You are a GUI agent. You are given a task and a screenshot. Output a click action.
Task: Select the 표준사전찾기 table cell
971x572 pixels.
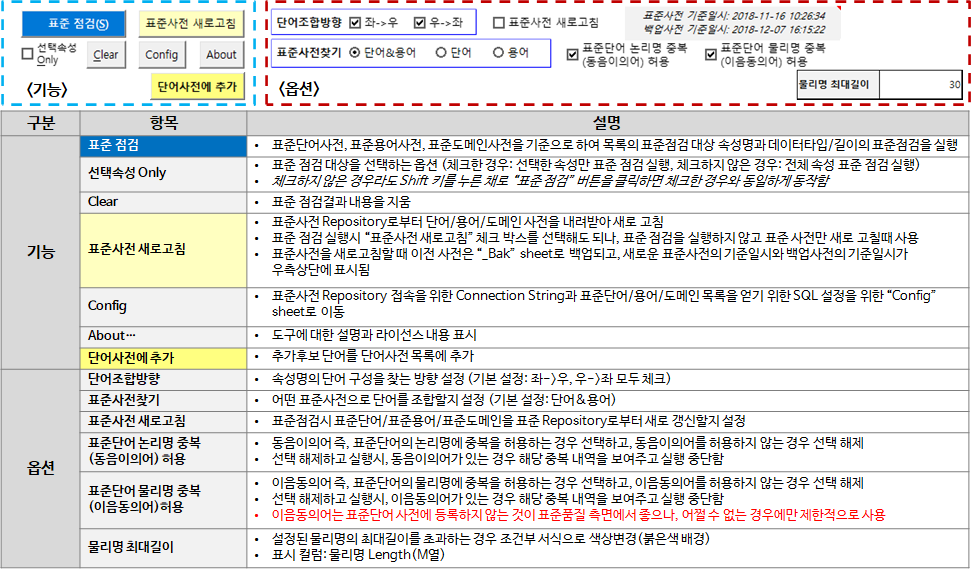[x=163, y=401]
